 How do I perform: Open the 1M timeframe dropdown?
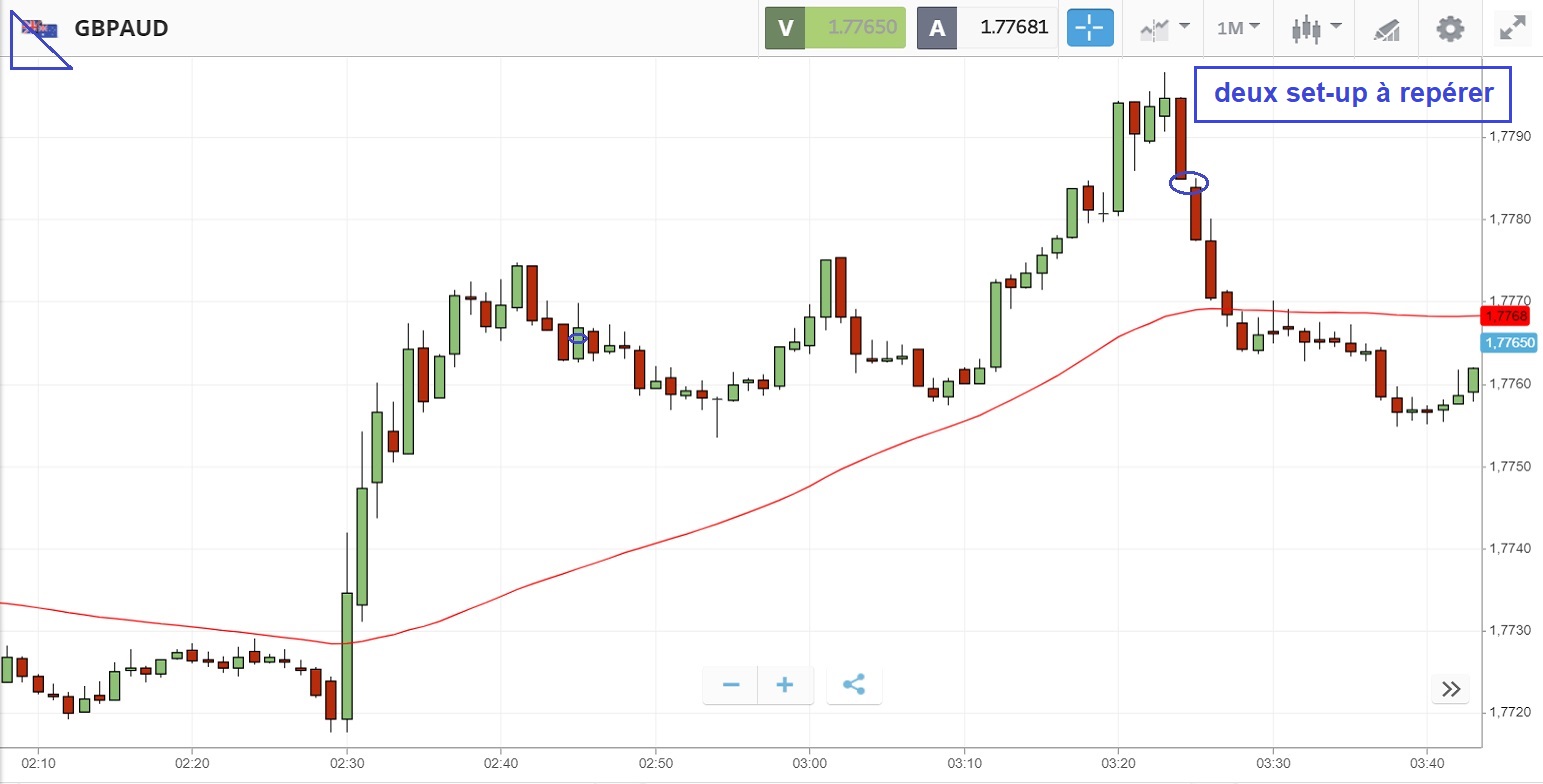(x=1237, y=28)
